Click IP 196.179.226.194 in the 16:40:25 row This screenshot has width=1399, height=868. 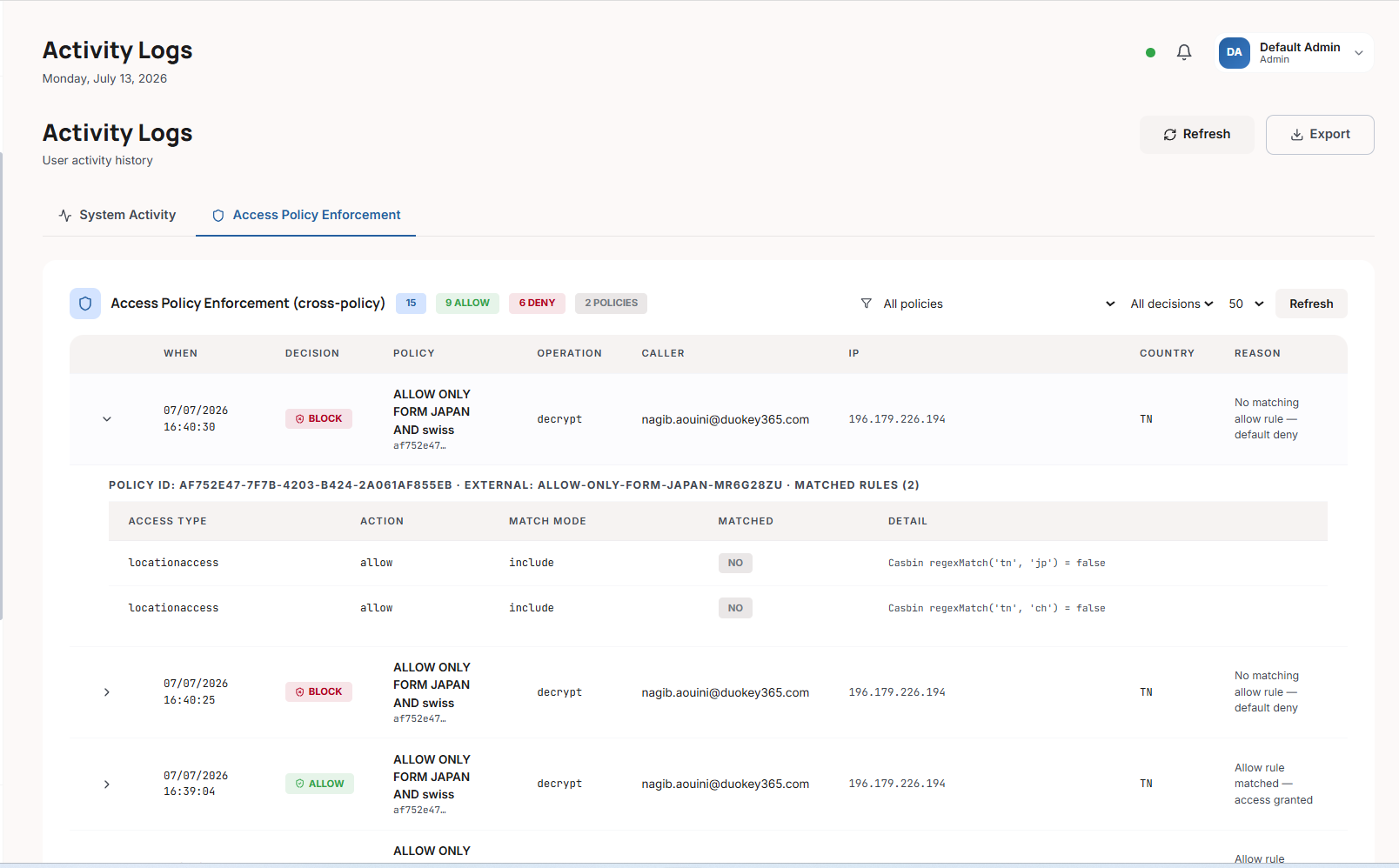click(897, 692)
